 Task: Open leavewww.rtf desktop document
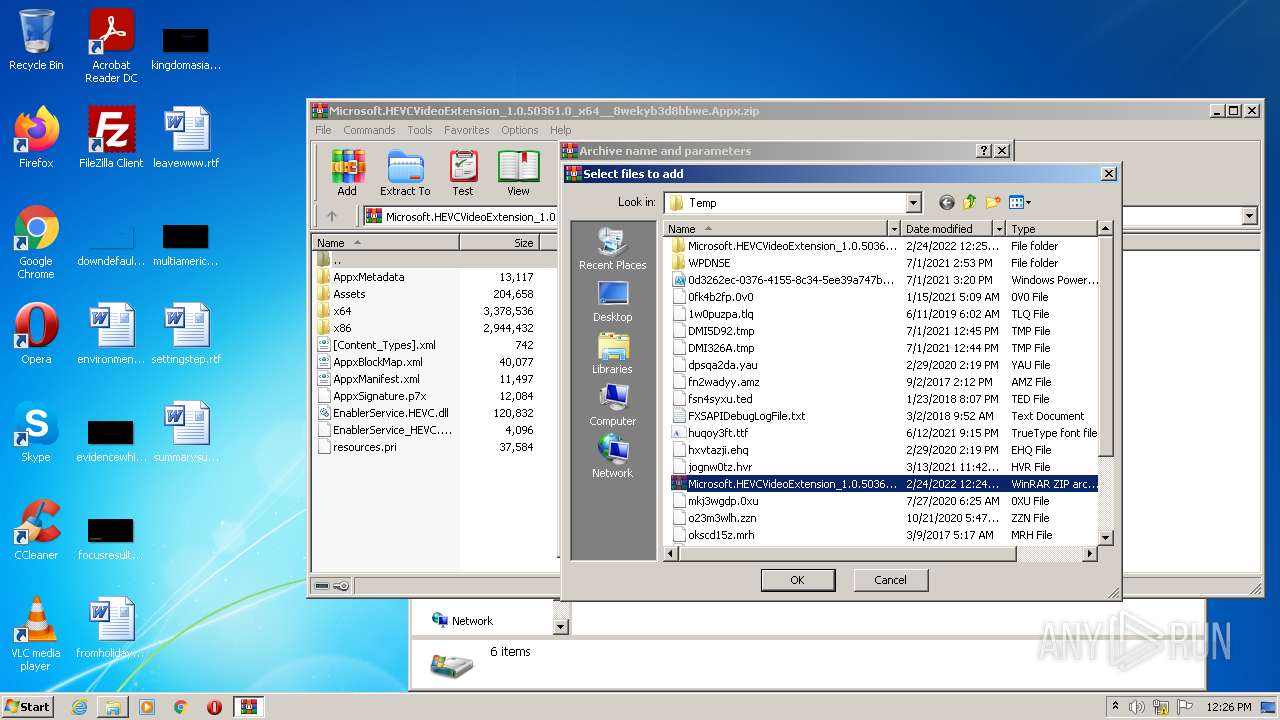(x=186, y=137)
